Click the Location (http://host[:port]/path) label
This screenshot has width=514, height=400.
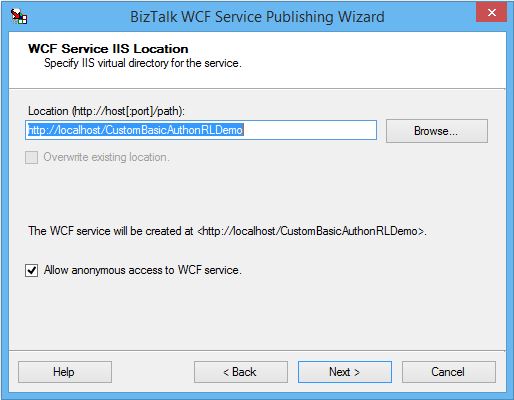pyautogui.click(x=106, y=111)
